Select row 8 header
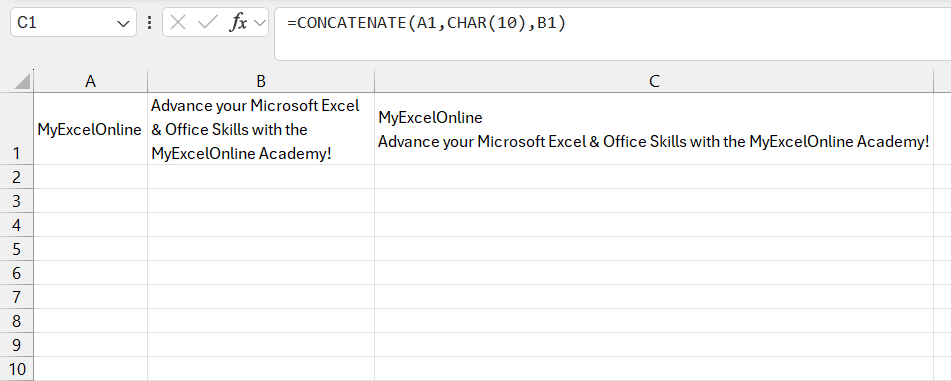This screenshot has height=381, width=951. tap(16, 321)
